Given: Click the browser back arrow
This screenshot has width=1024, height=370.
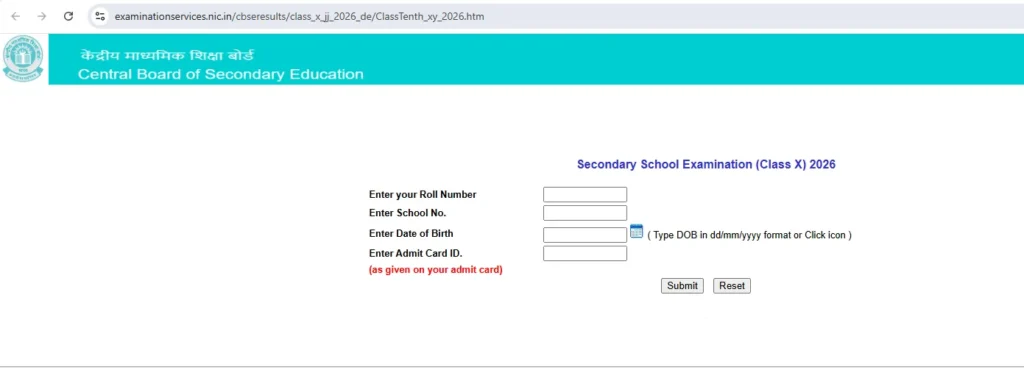Looking at the screenshot, I should (x=16, y=16).
